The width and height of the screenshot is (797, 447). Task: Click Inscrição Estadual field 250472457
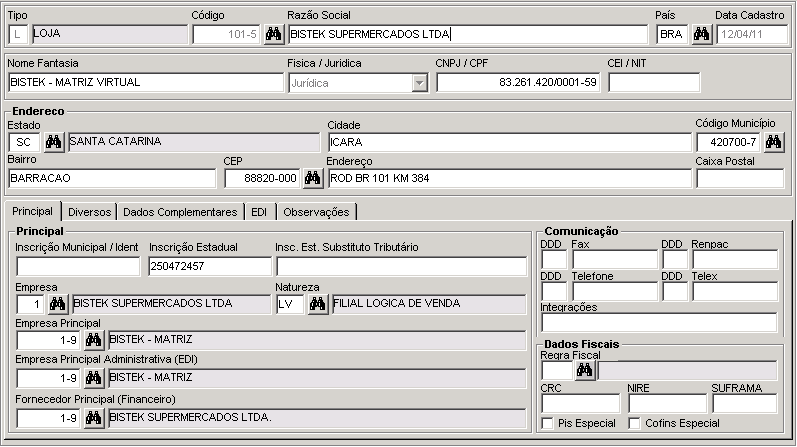coord(210,266)
